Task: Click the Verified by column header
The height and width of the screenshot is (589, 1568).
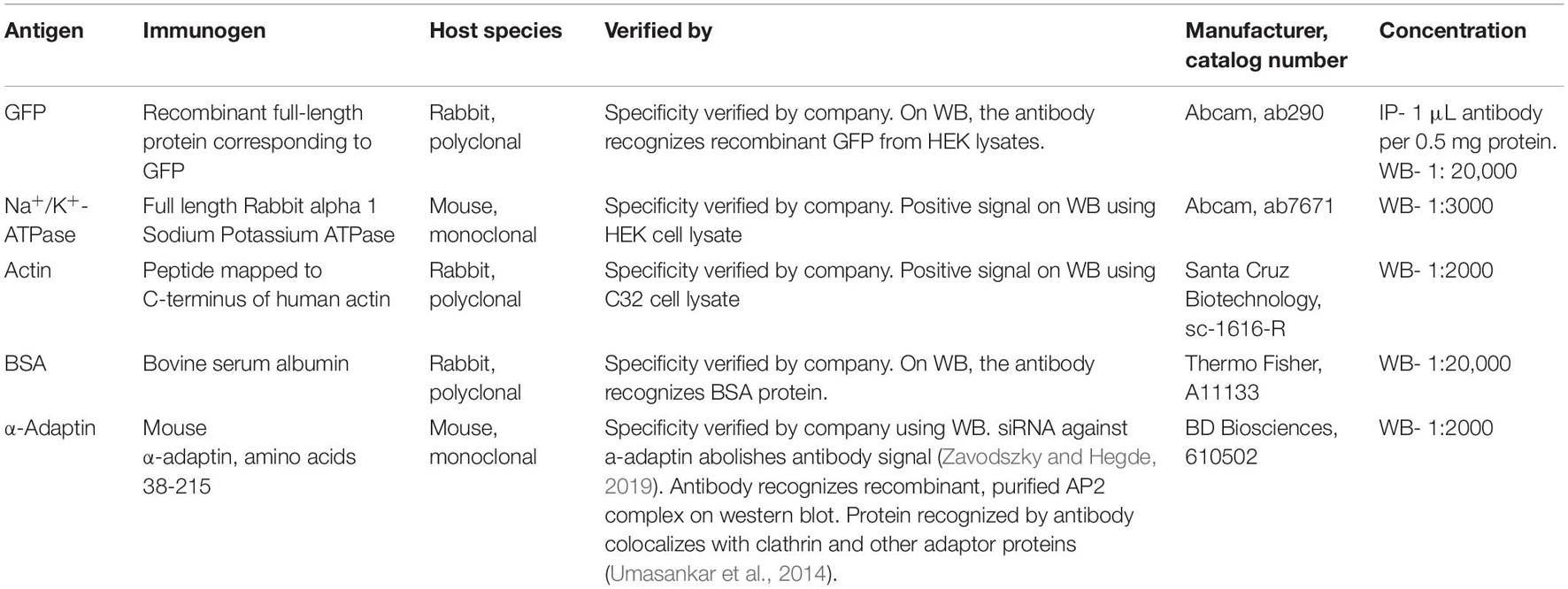Action: [x=658, y=31]
